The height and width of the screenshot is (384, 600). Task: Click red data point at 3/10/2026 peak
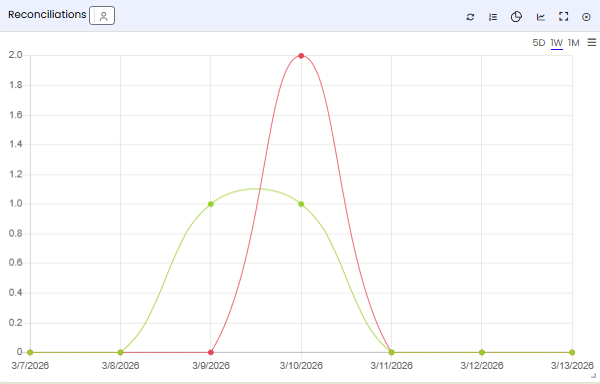pyautogui.click(x=301, y=56)
